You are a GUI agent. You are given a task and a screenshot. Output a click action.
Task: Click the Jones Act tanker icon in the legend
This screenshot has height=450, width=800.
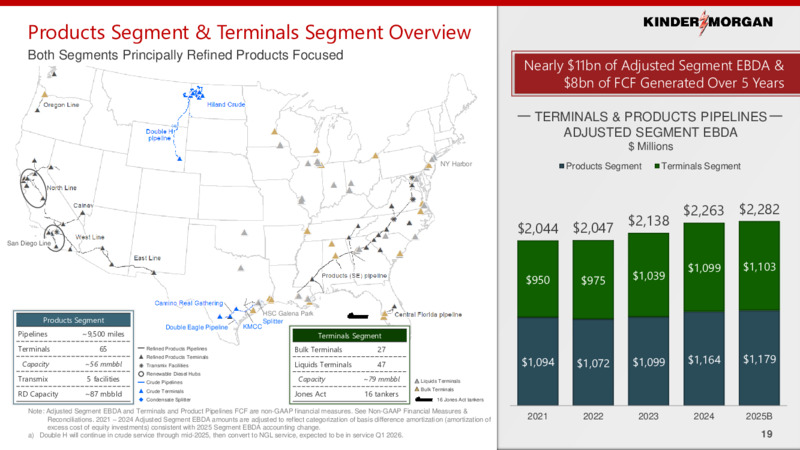pos(423,399)
